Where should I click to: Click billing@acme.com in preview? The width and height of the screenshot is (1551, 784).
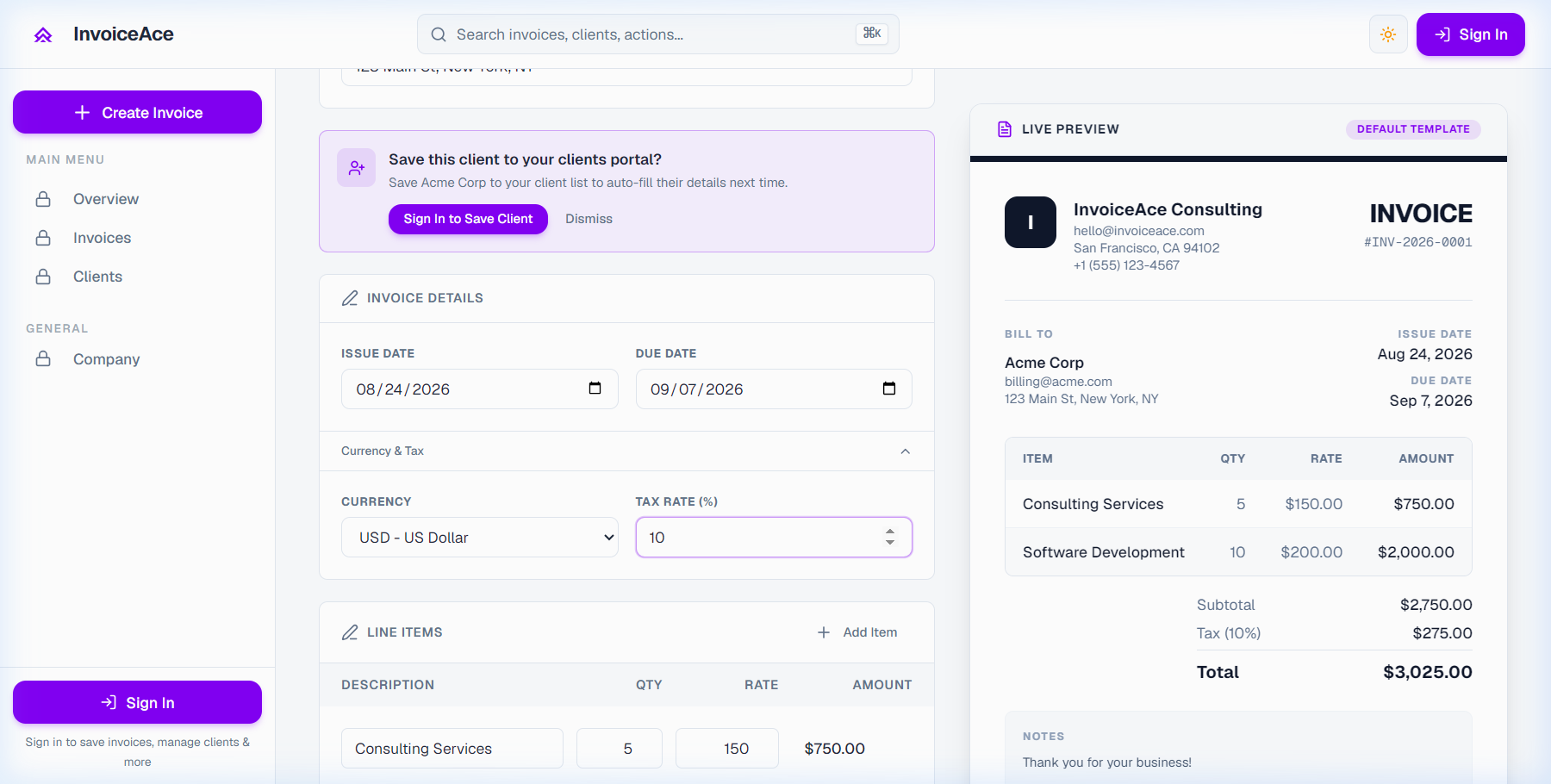click(1058, 382)
